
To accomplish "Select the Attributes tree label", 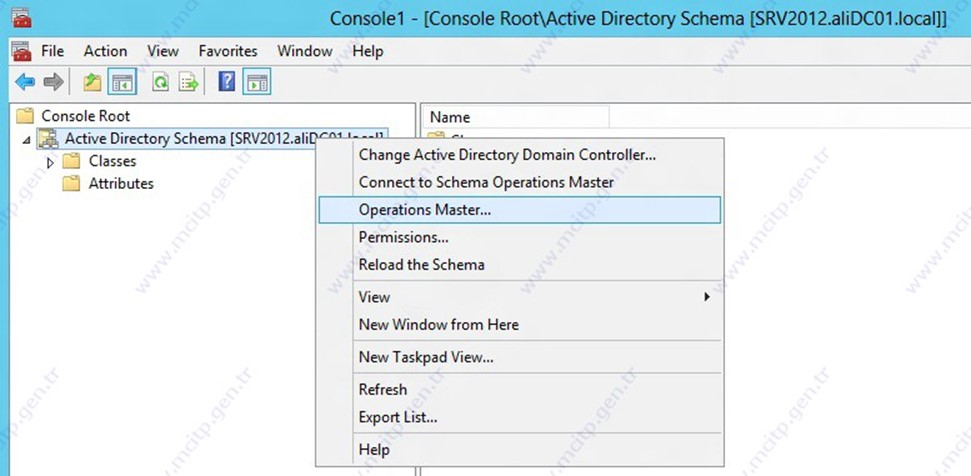I will [x=121, y=183].
